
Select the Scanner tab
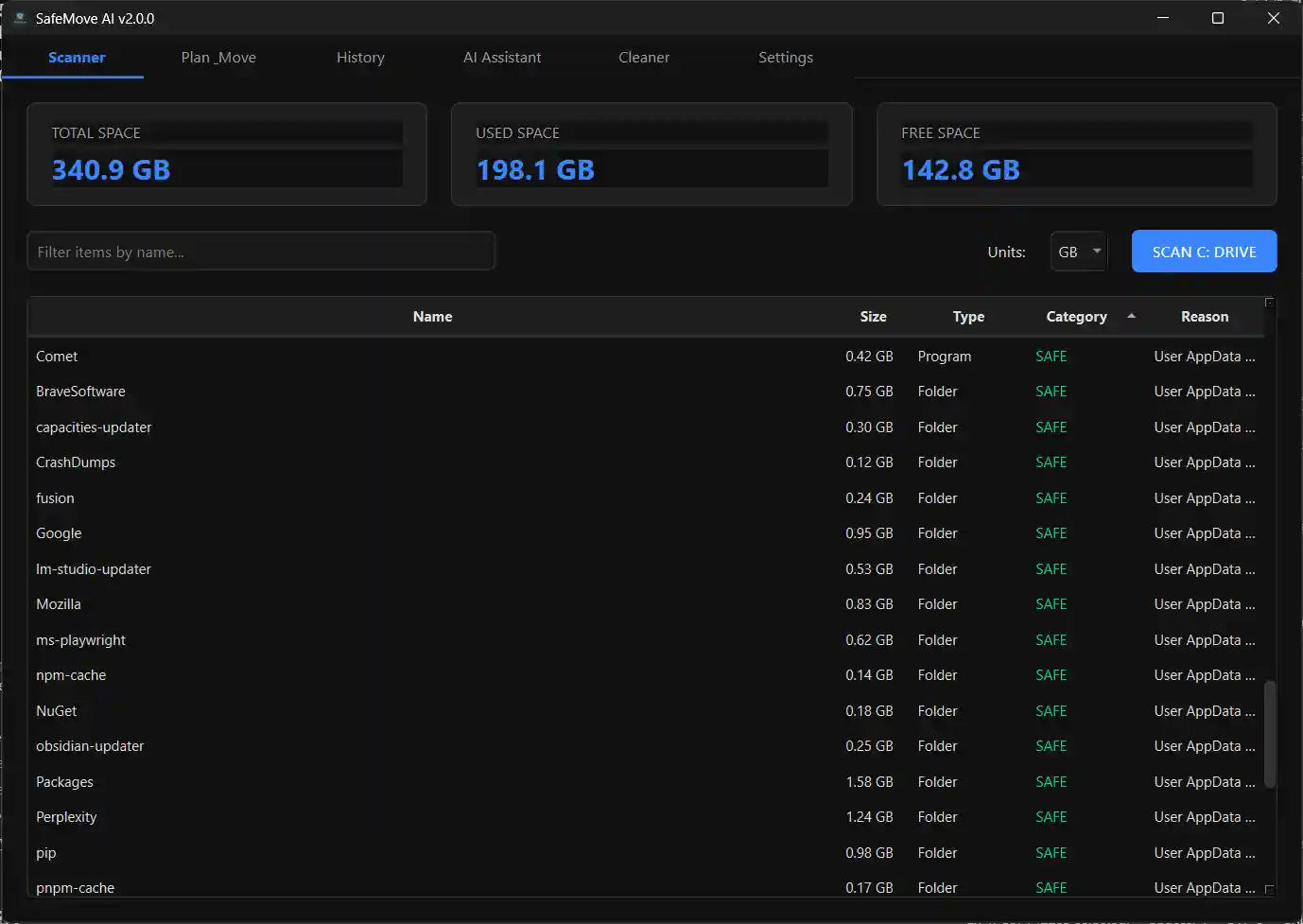click(77, 58)
